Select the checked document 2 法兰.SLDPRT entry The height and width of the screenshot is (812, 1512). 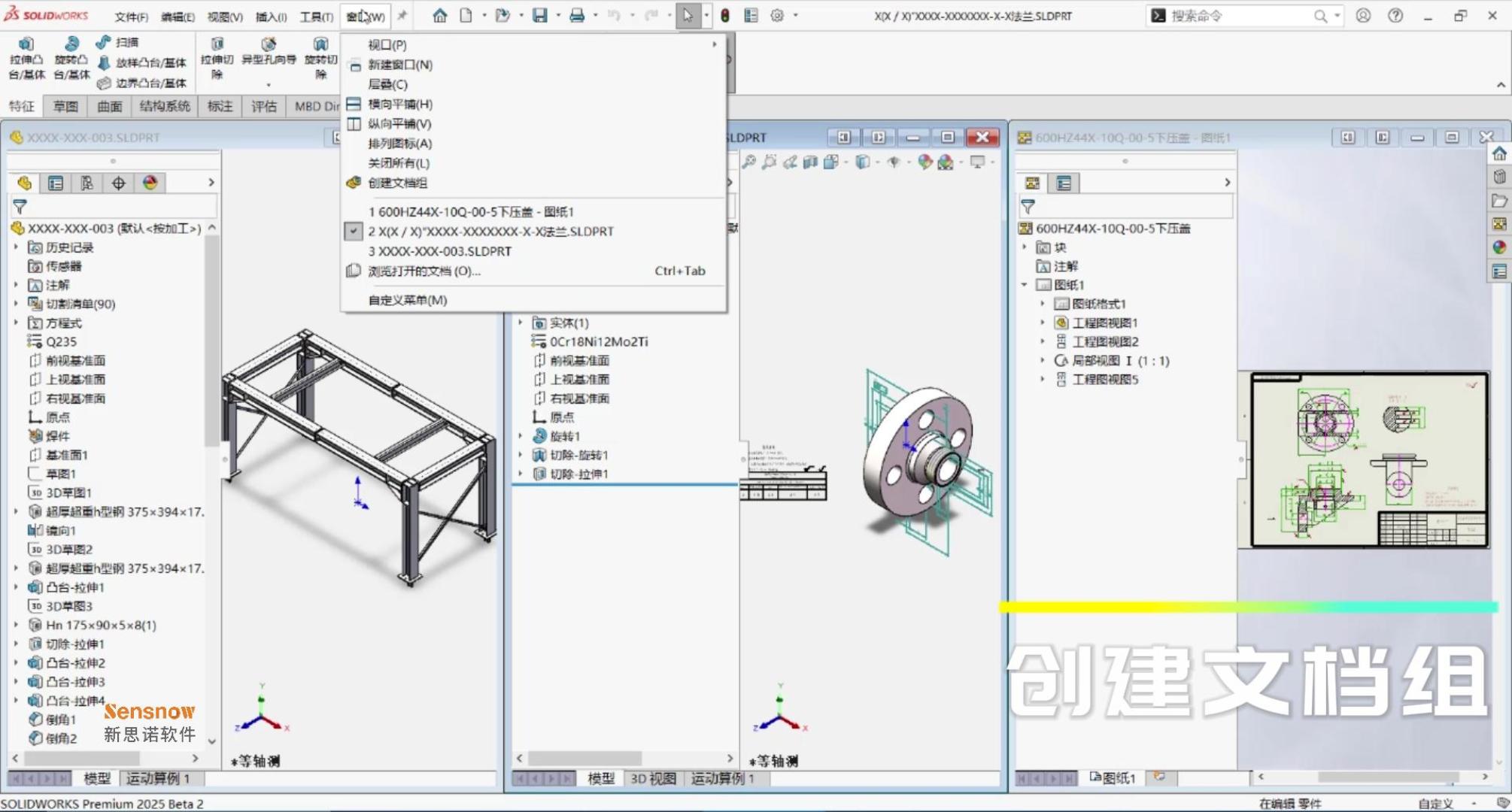pos(490,232)
